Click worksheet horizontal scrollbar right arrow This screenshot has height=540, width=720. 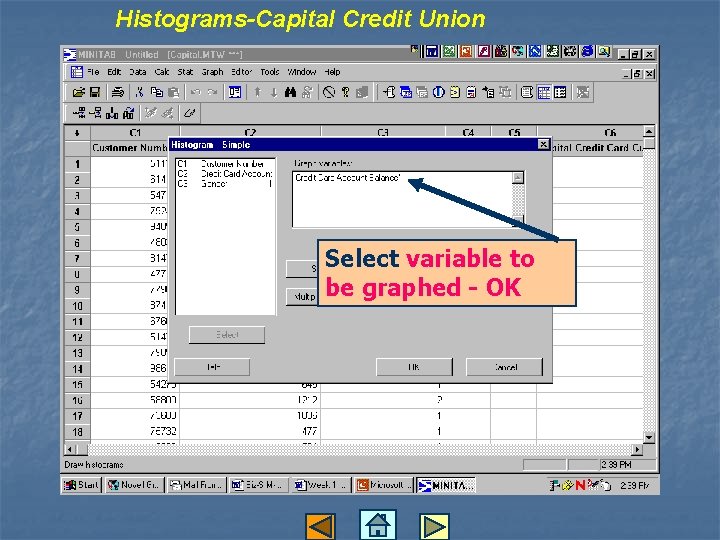tap(637, 449)
